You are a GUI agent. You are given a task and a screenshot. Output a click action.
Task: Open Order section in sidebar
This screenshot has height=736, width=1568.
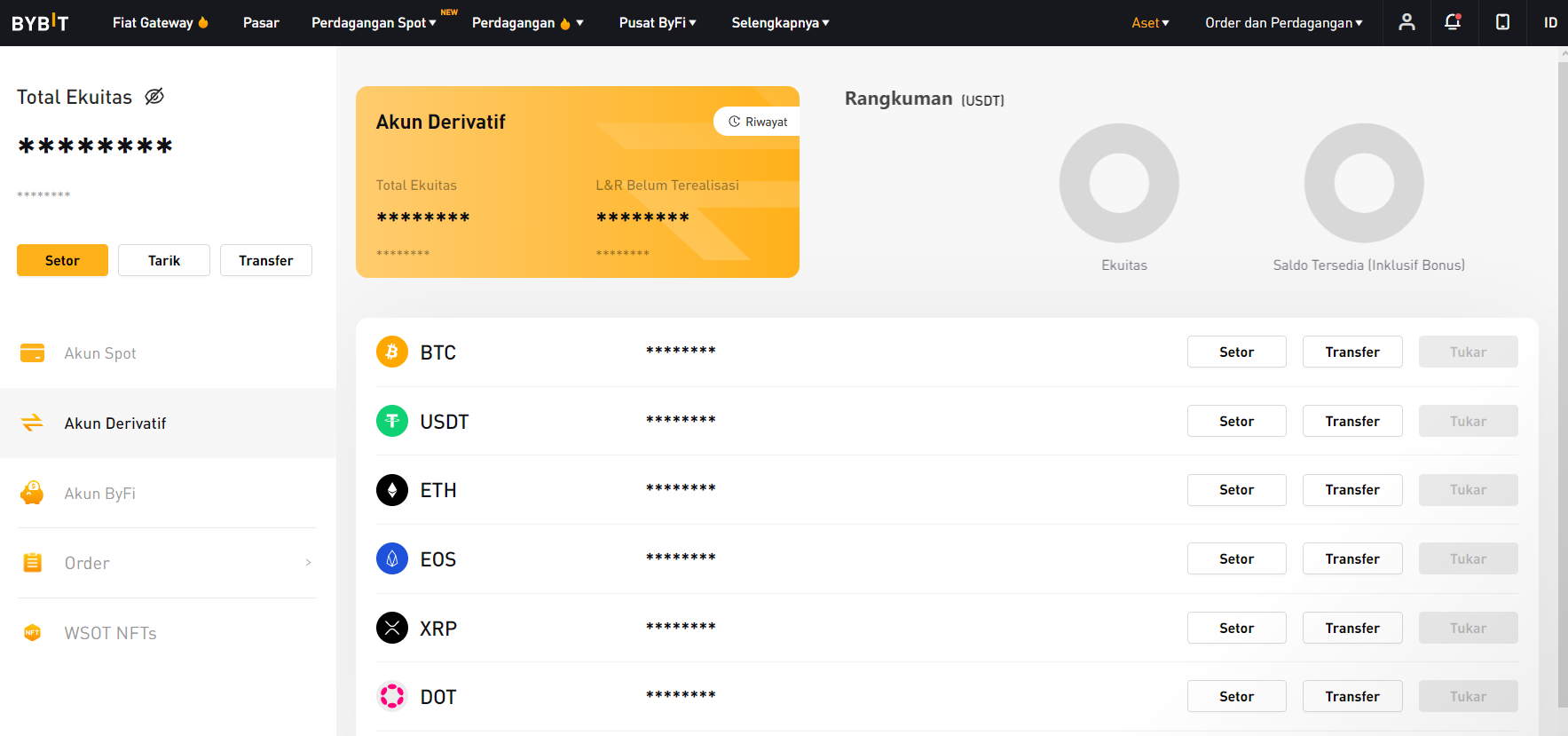[x=168, y=563]
